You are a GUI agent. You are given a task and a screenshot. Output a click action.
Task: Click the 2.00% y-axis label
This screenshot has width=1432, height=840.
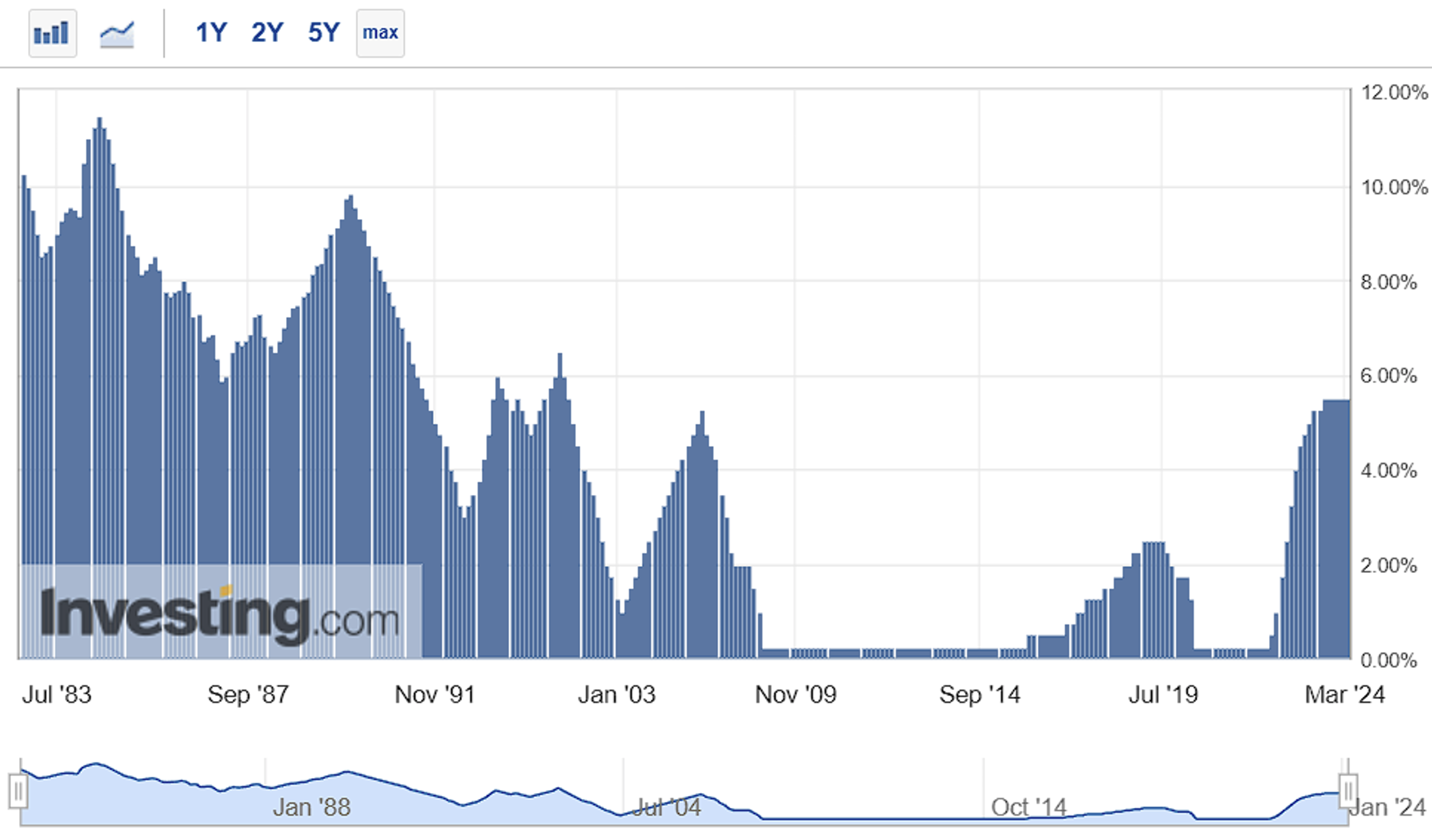(x=1388, y=566)
